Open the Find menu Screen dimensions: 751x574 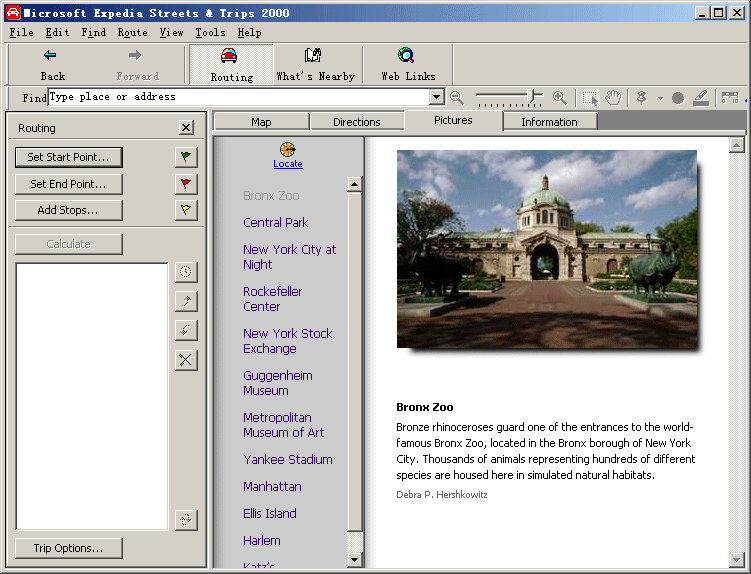pyautogui.click(x=94, y=33)
